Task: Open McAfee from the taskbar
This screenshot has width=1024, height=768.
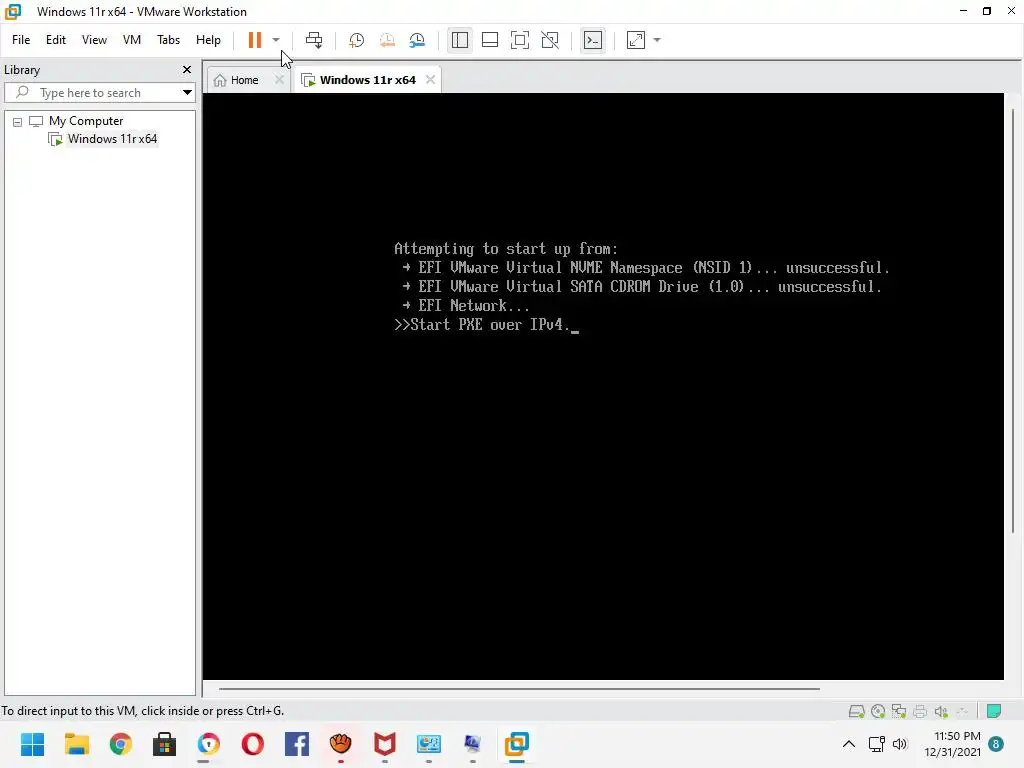Action: [x=385, y=744]
